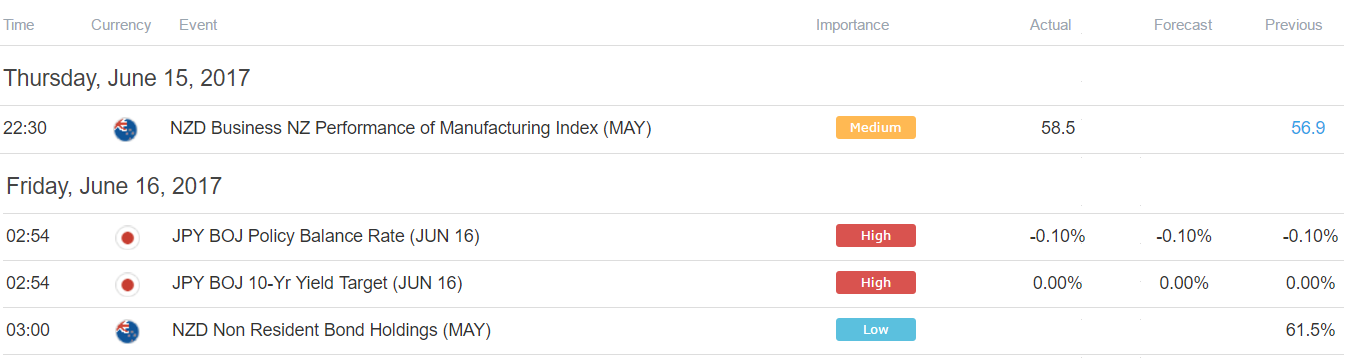Select the Low importance badge
The width and height of the screenshot is (1349, 360).
coord(875,330)
